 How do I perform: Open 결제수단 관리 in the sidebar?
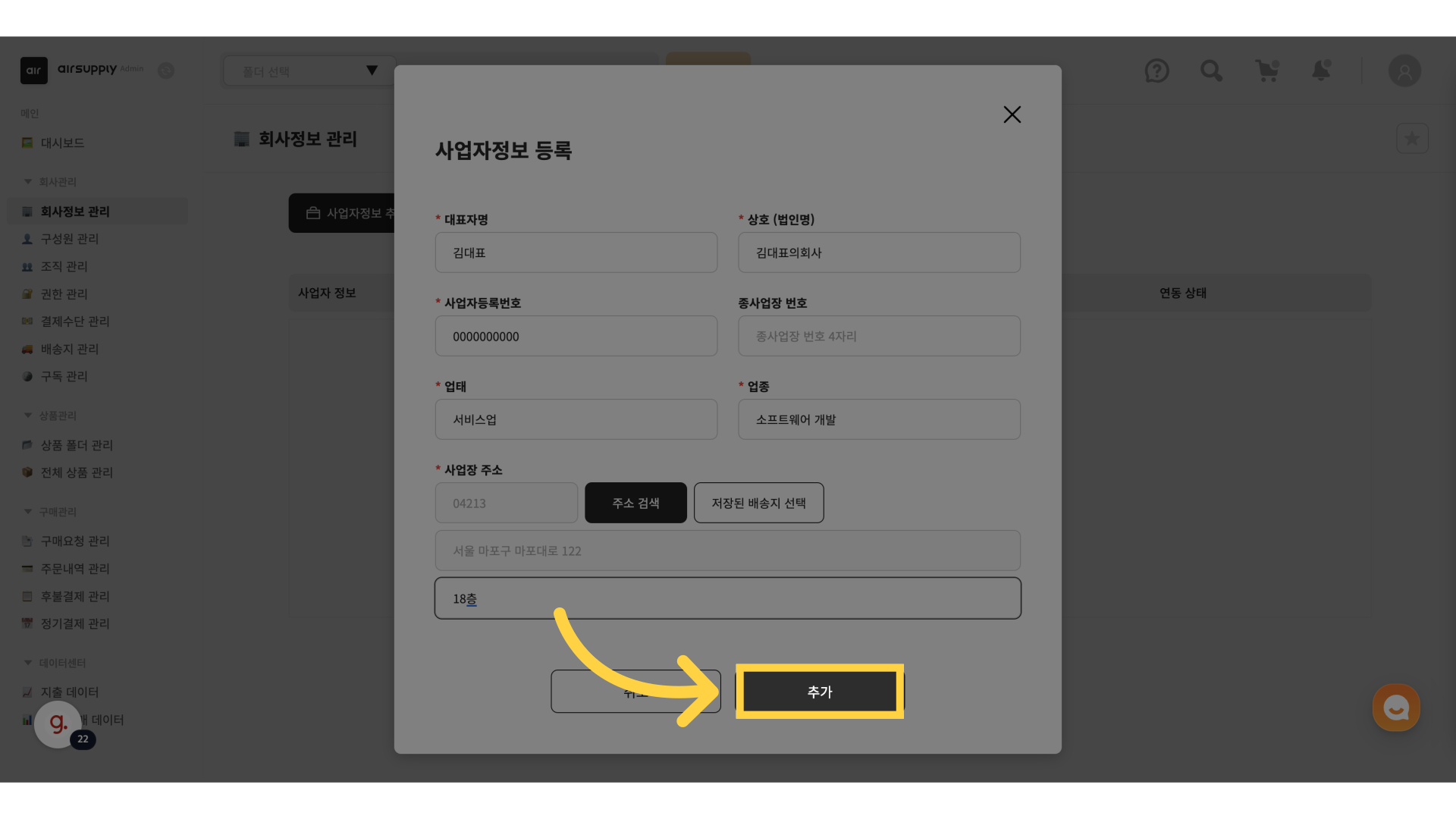pos(74,322)
